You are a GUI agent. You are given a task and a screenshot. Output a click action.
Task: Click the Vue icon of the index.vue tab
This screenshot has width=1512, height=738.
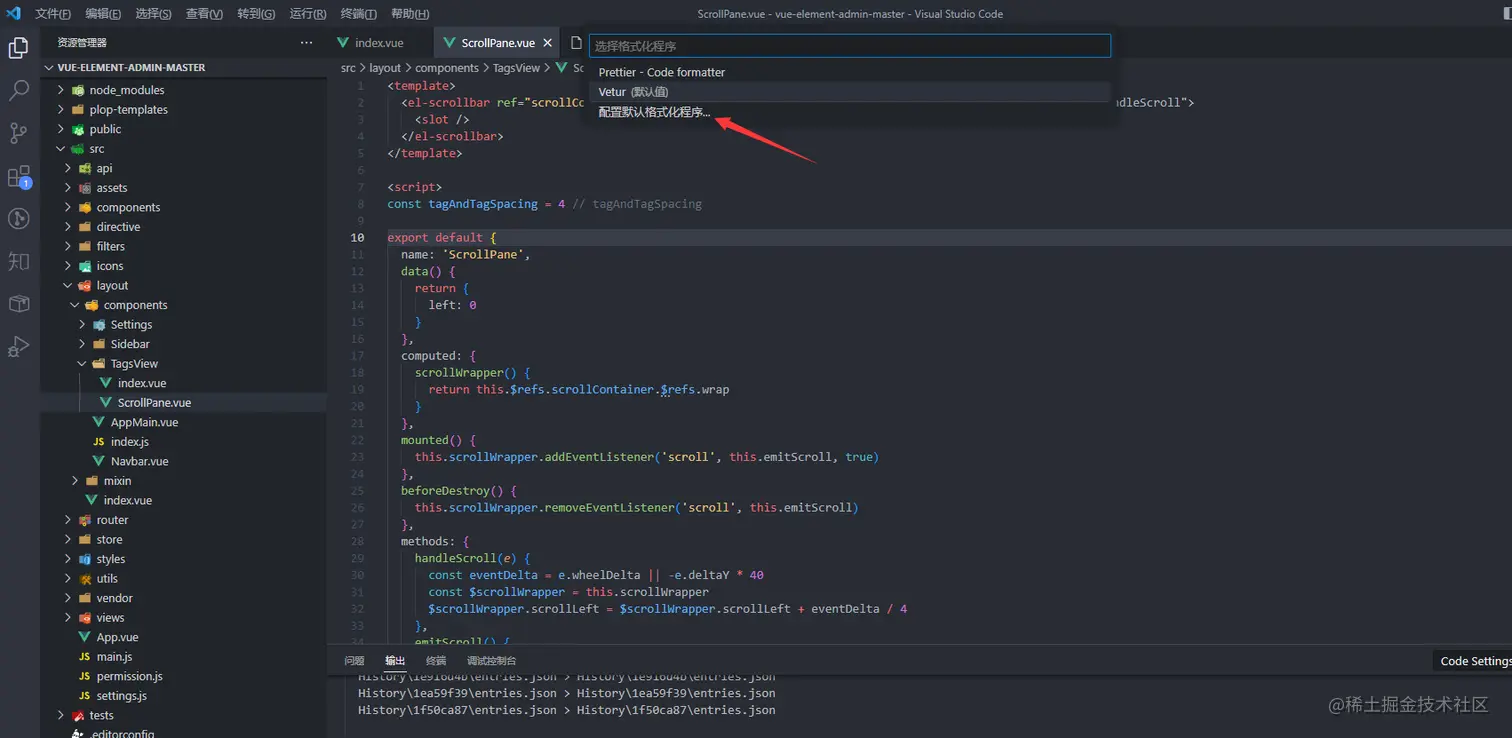(x=343, y=43)
